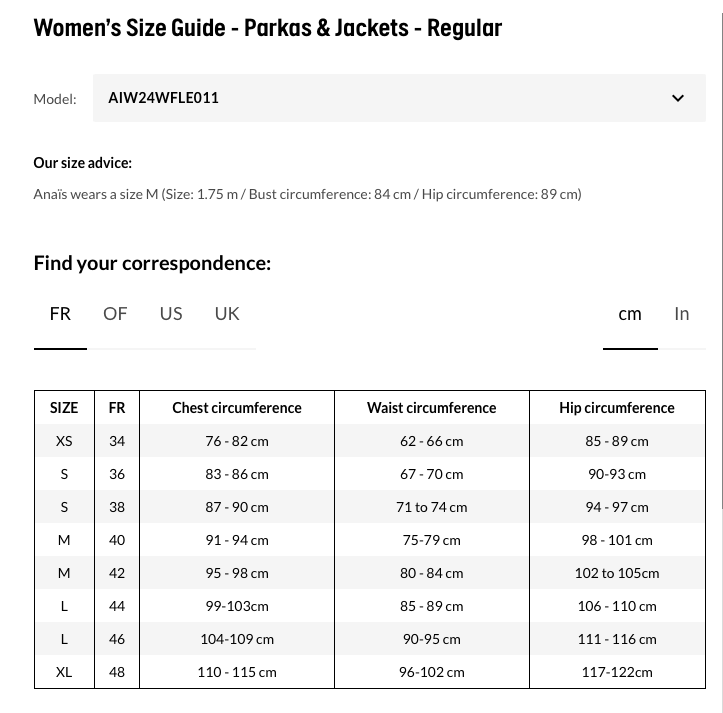The width and height of the screenshot is (723, 713).
Task: Click the Chest circumference column header
Action: 237,408
